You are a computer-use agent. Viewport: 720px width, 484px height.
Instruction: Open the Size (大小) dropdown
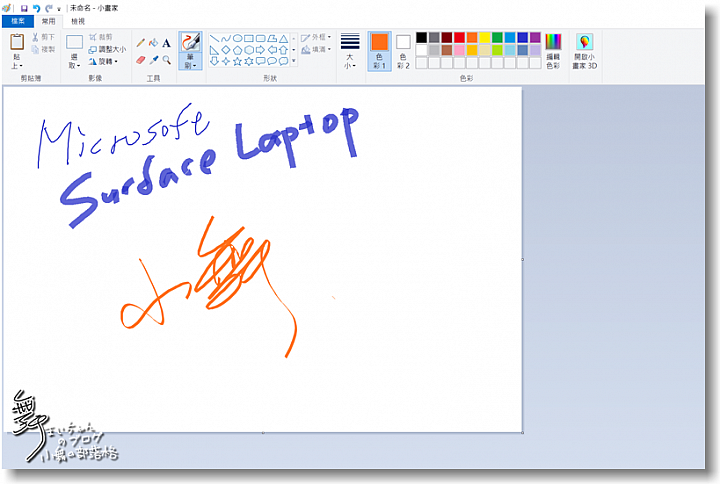click(350, 51)
